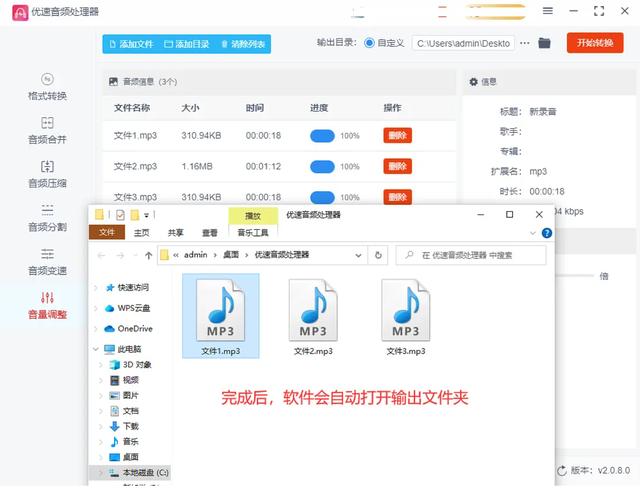This screenshot has width=640, height=489.
Task: Select the 文件2.mp3 file thumbnail
Action: 313,316
